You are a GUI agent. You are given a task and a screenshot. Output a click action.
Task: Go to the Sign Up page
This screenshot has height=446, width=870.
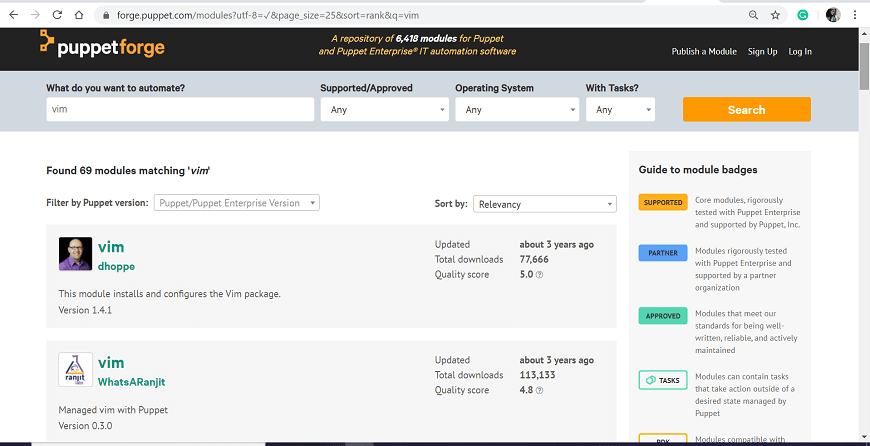click(762, 52)
